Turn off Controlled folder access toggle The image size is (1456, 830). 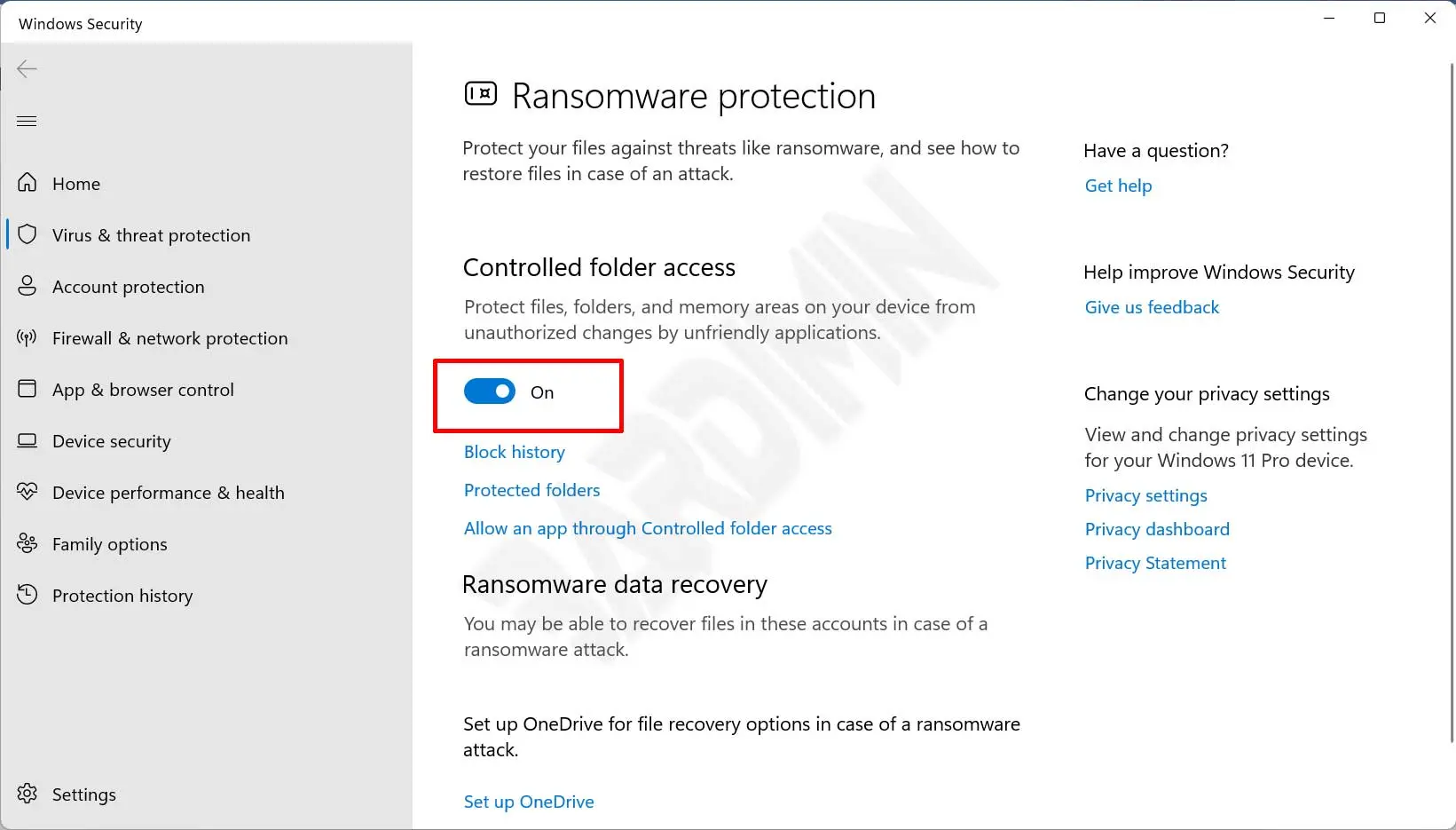tap(490, 391)
